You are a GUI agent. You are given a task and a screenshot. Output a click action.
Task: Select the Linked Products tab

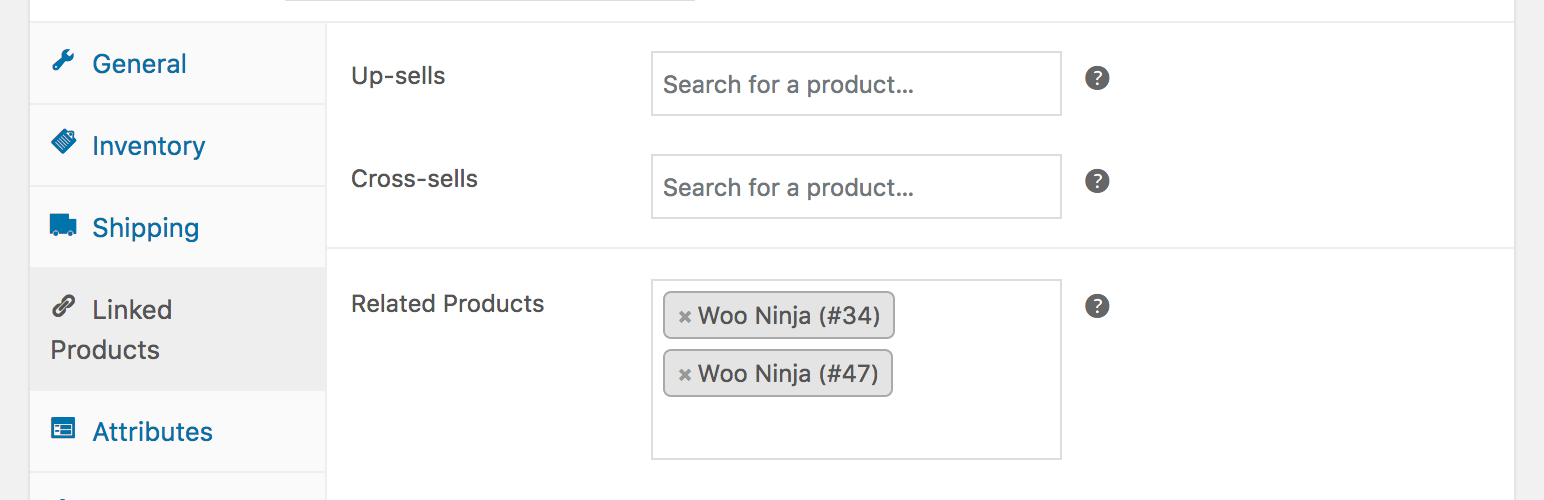(112, 329)
